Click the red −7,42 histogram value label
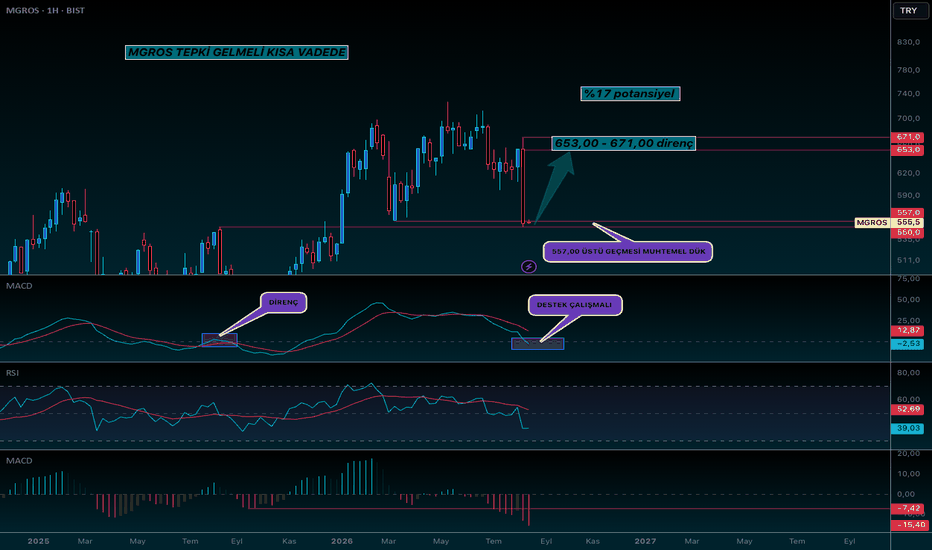The image size is (932, 550). 907,508
